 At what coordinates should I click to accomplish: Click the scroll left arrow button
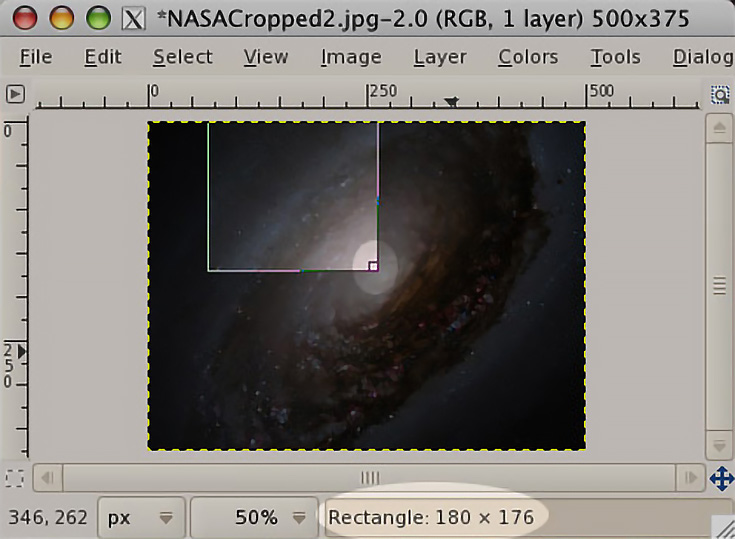[x=48, y=478]
